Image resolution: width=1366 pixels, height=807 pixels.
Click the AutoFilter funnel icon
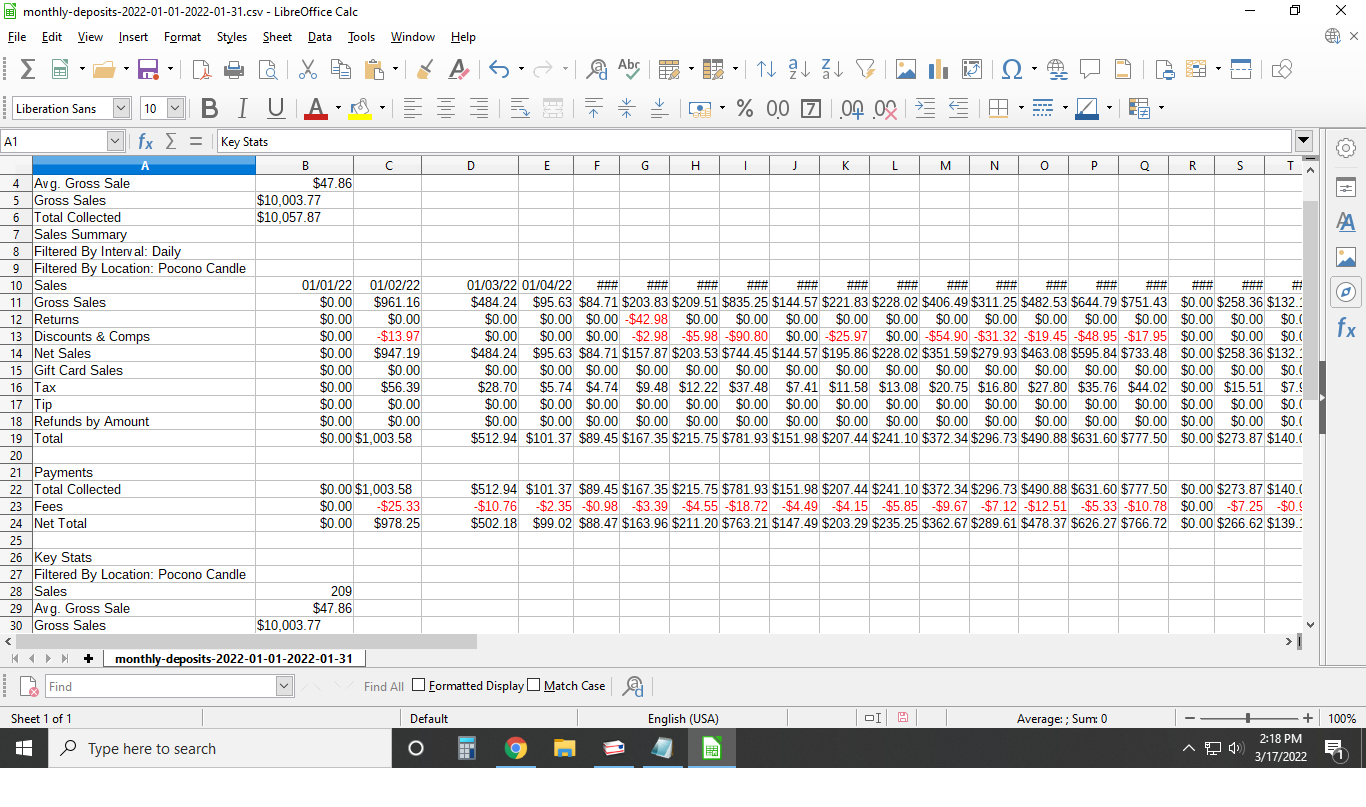pyautogui.click(x=865, y=69)
